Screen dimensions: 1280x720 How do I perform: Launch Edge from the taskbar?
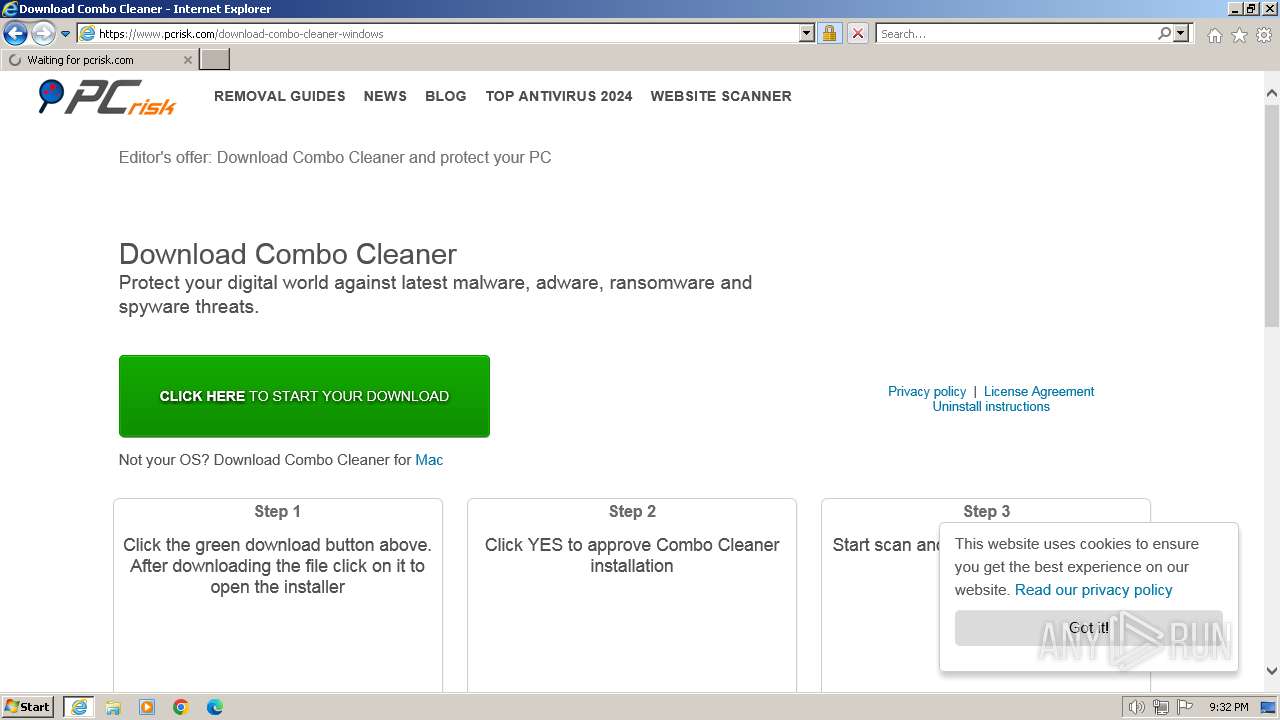[x=215, y=707]
